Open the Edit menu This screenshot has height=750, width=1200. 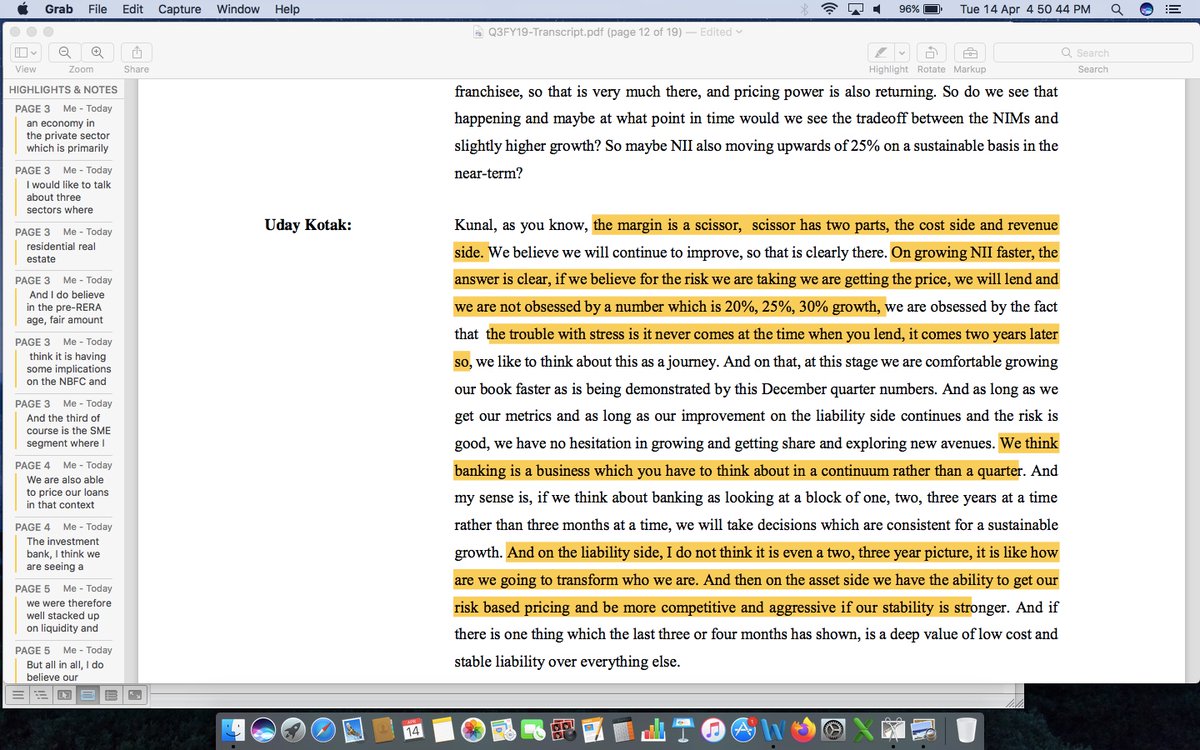pos(132,9)
